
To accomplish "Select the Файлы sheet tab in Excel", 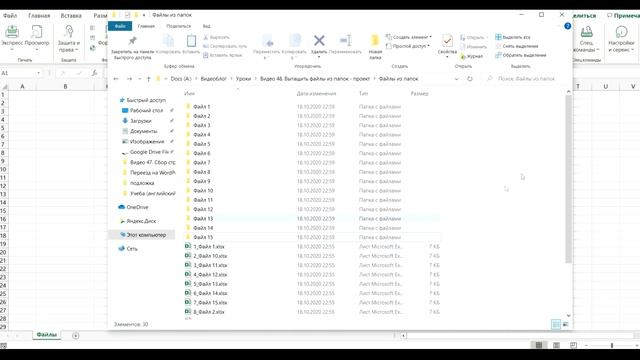I will [47, 335].
